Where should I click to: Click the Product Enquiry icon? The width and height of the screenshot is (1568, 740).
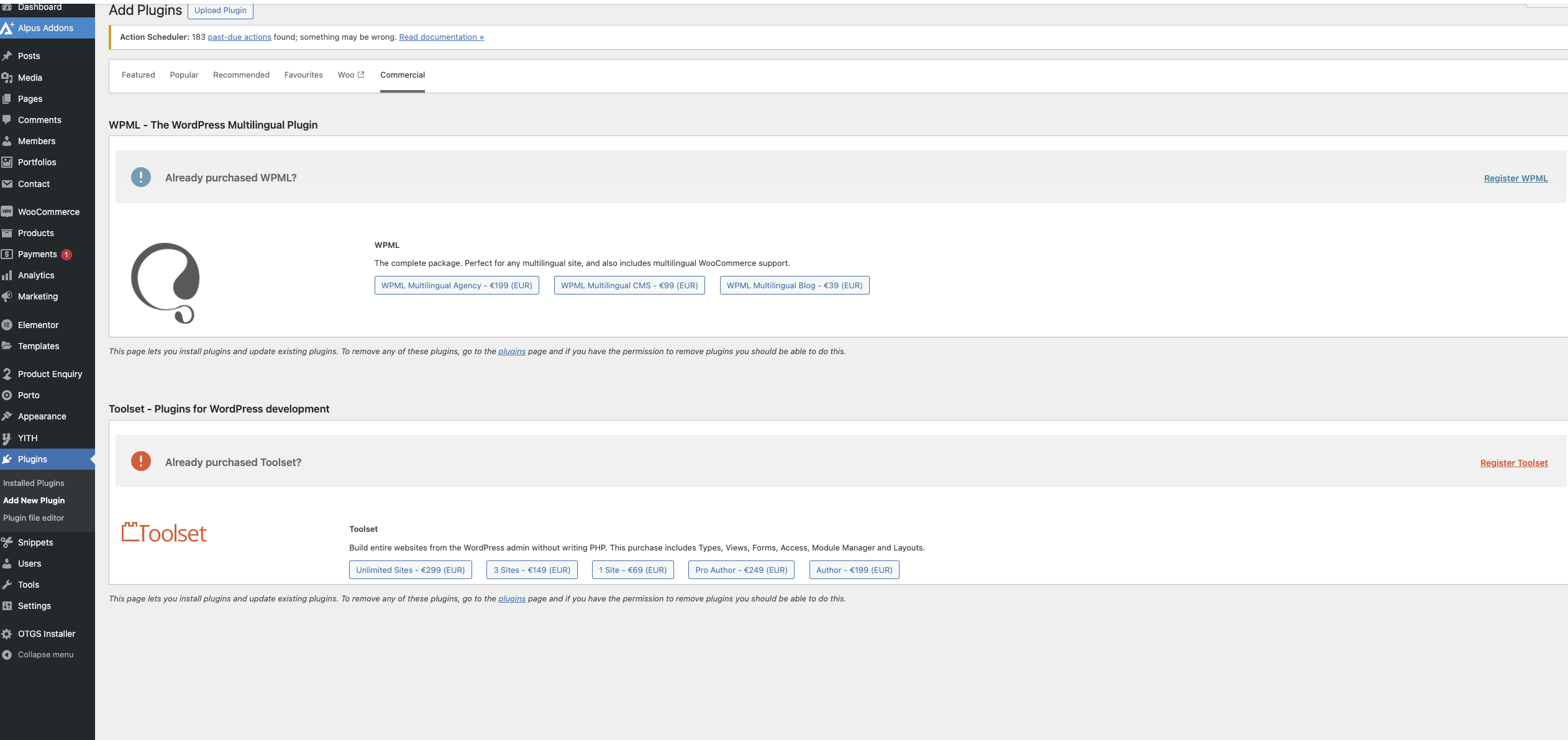pyautogui.click(x=7, y=374)
